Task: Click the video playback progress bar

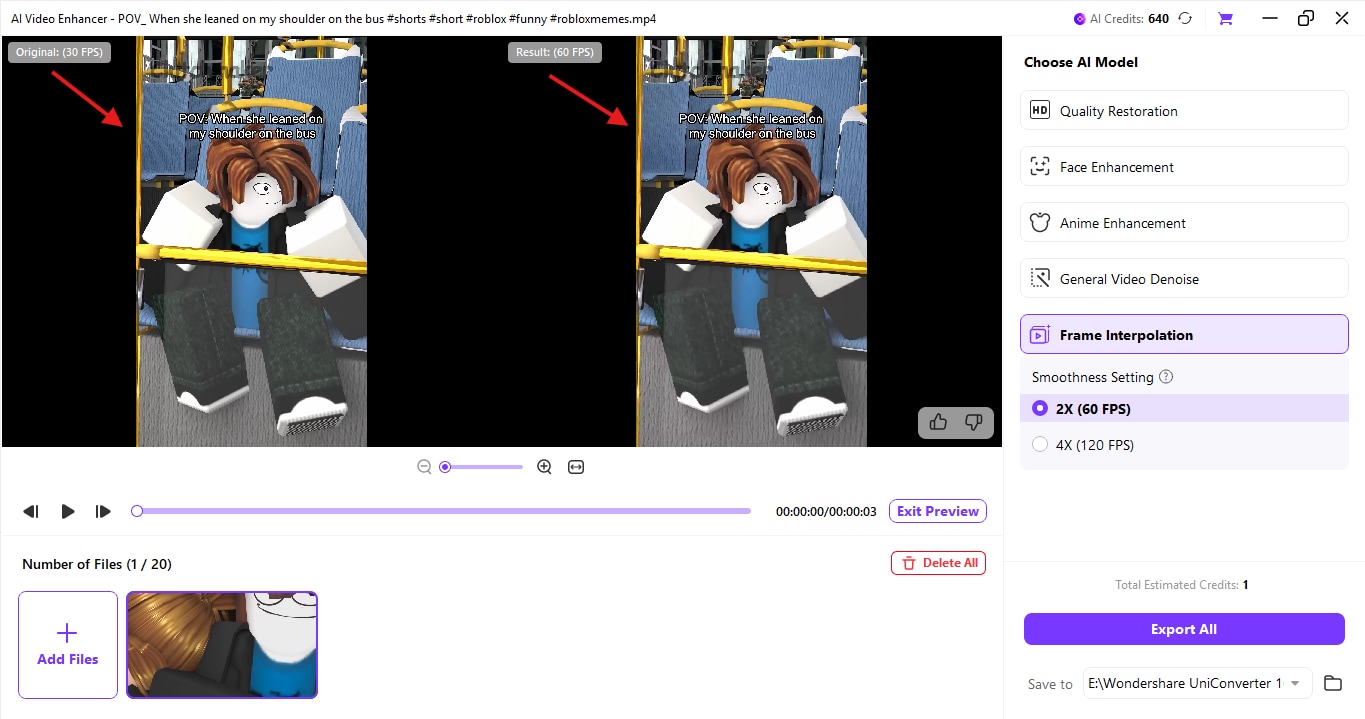Action: 441,511
